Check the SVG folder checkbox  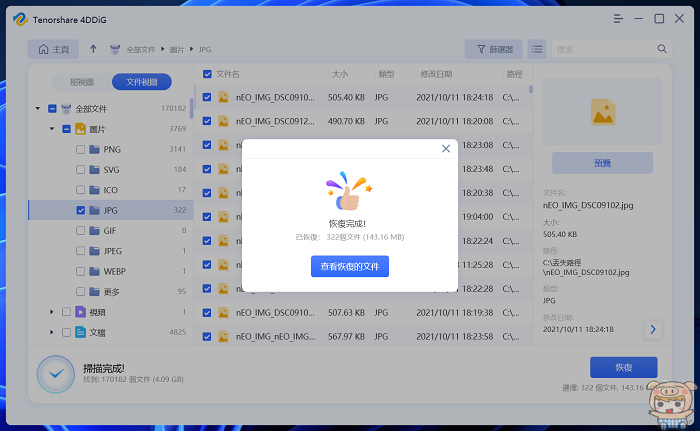tap(81, 170)
